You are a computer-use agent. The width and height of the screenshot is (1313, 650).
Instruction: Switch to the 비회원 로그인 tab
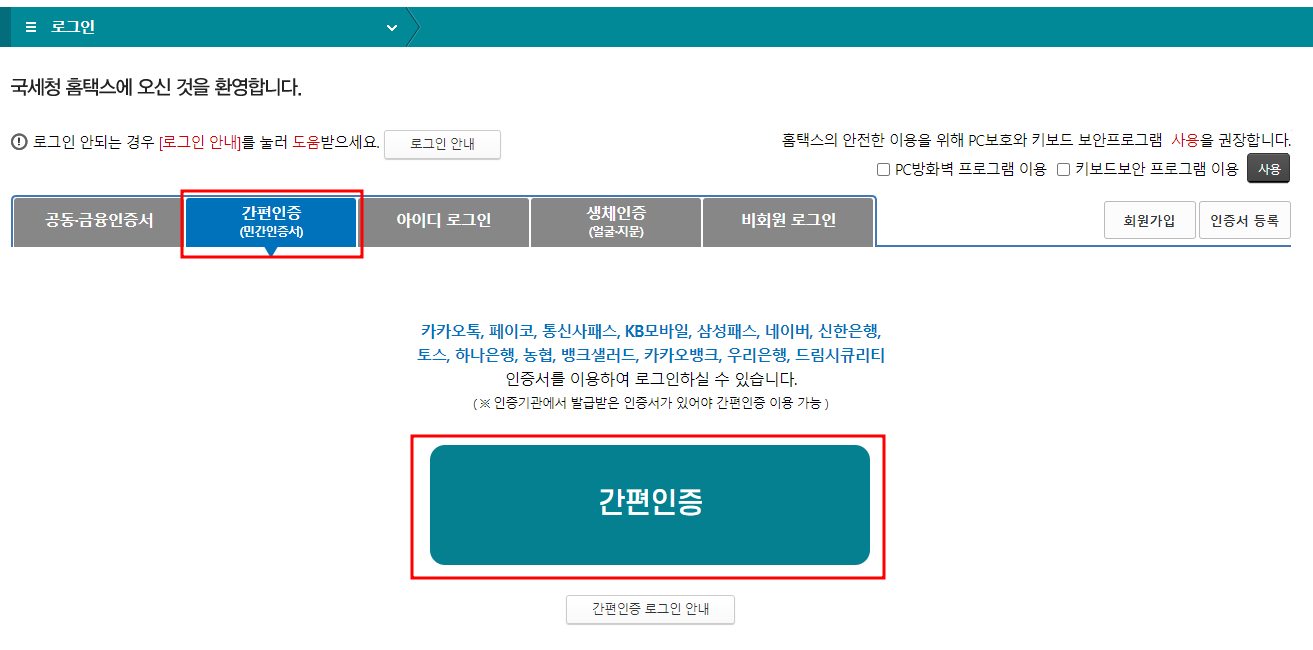coord(789,221)
